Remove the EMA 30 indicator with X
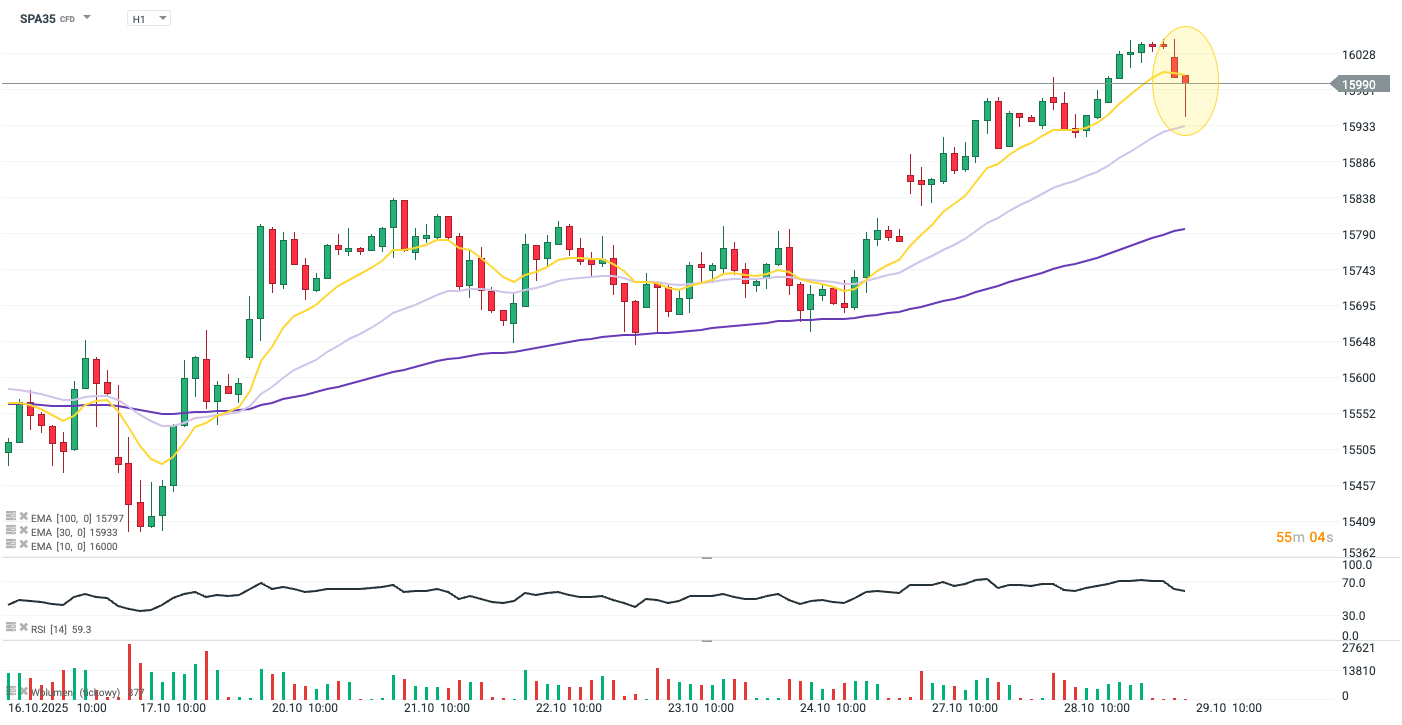 [x=23, y=531]
